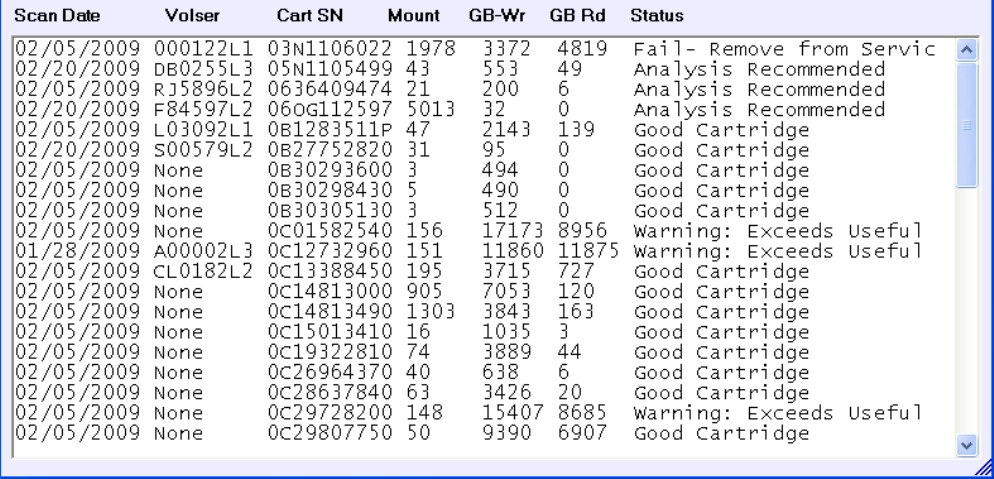Click the Scan Date column label
The width and height of the screenshot is (994, 479).
(x=57, y=16)
